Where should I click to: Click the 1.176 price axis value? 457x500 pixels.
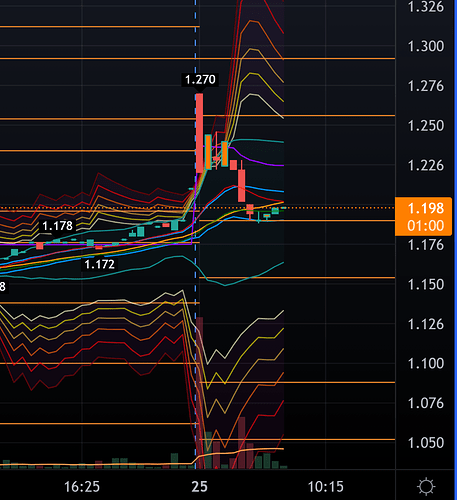coord(426,245)
